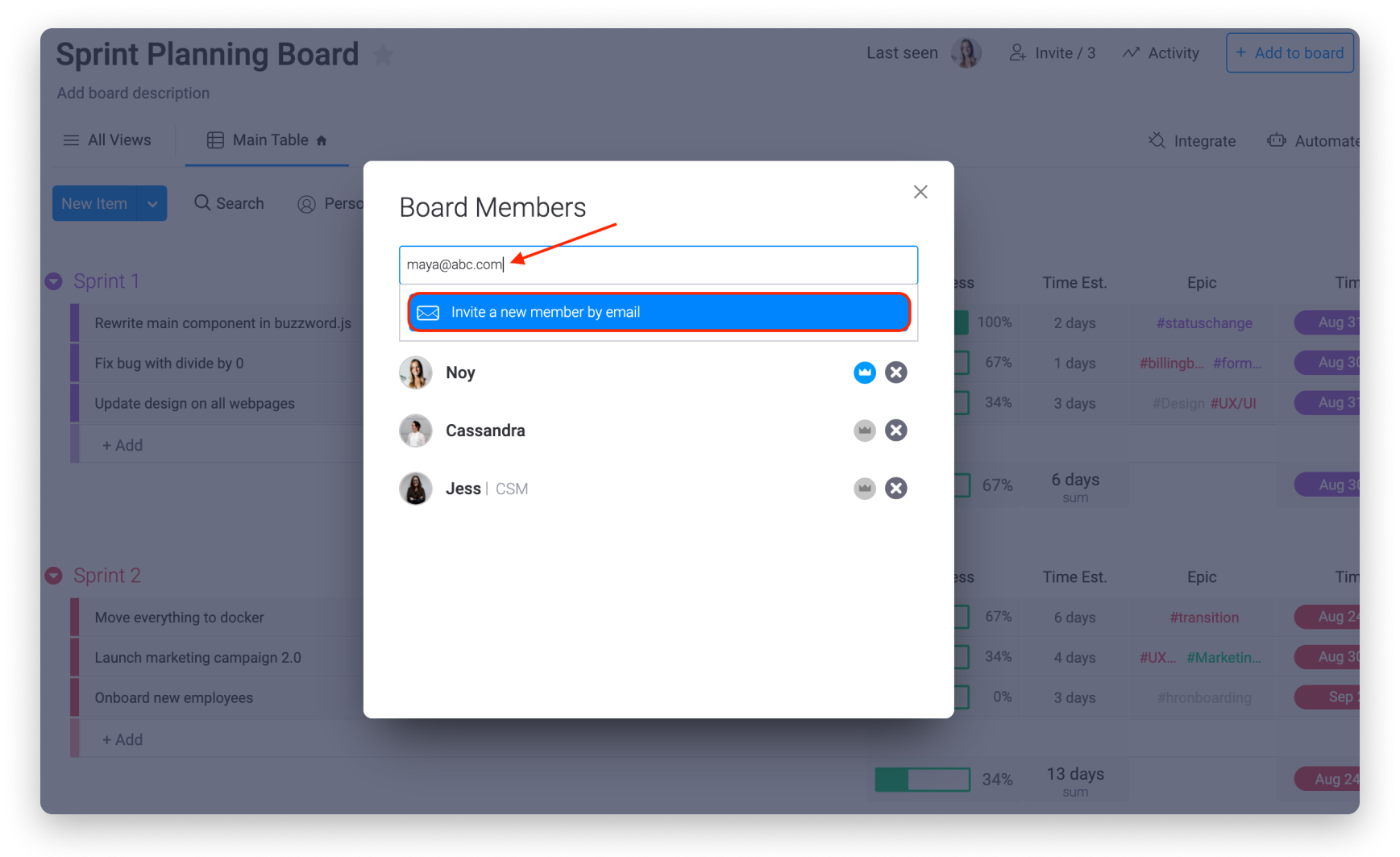Click the #transition epic tag
Screen dimensions: 1400x857
(x=1204, y=618)
